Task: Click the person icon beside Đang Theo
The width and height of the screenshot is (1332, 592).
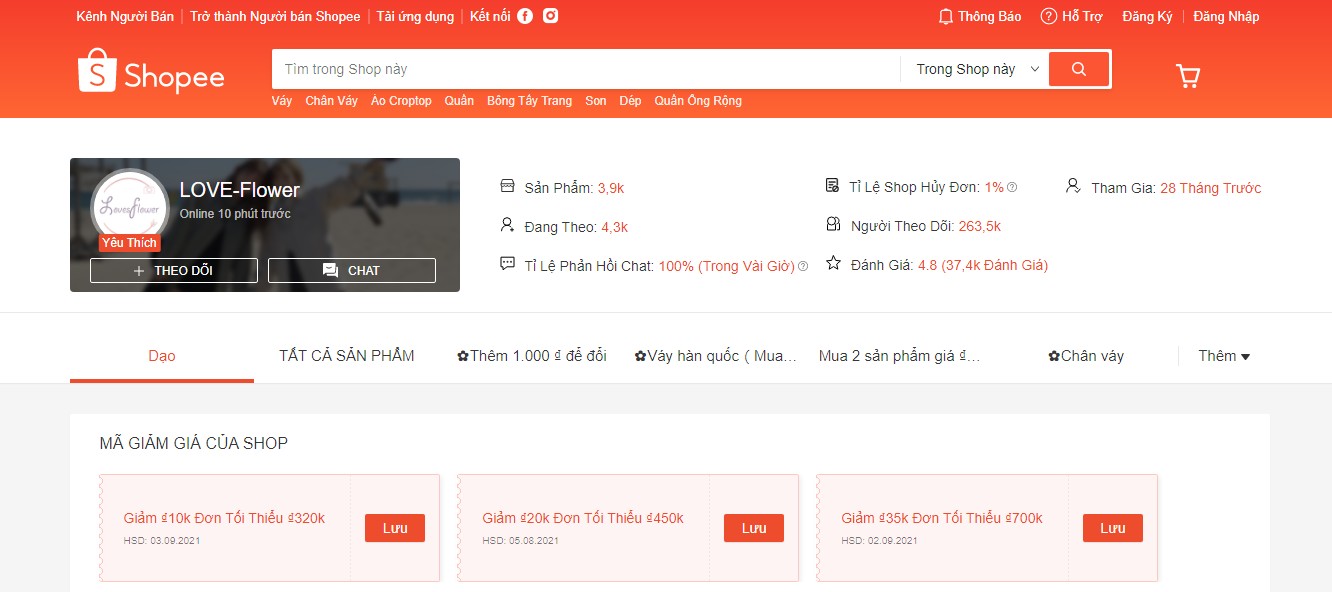Action: coord(507,225)
